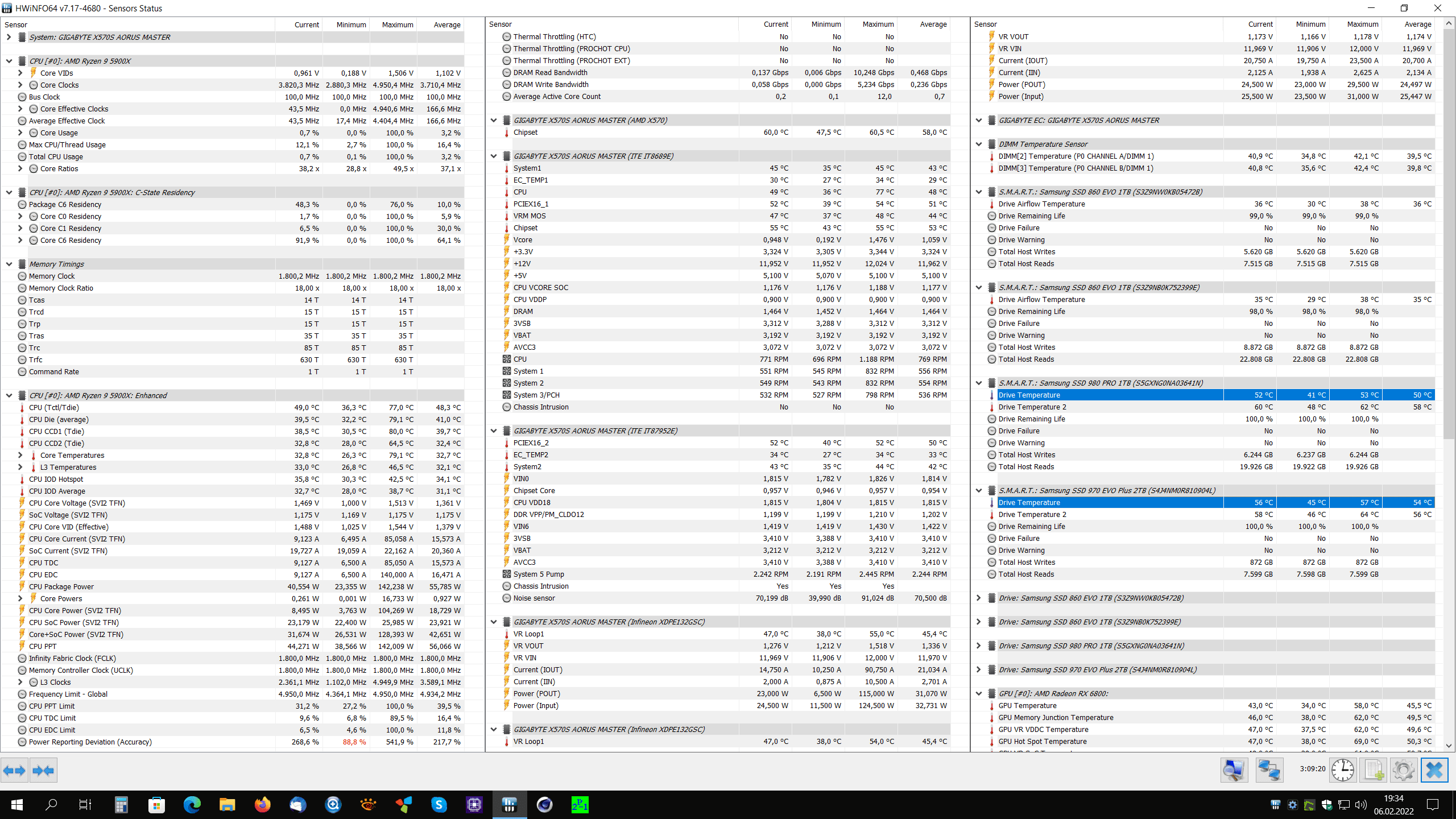Open the Windows Start menu

pos(17,805)
